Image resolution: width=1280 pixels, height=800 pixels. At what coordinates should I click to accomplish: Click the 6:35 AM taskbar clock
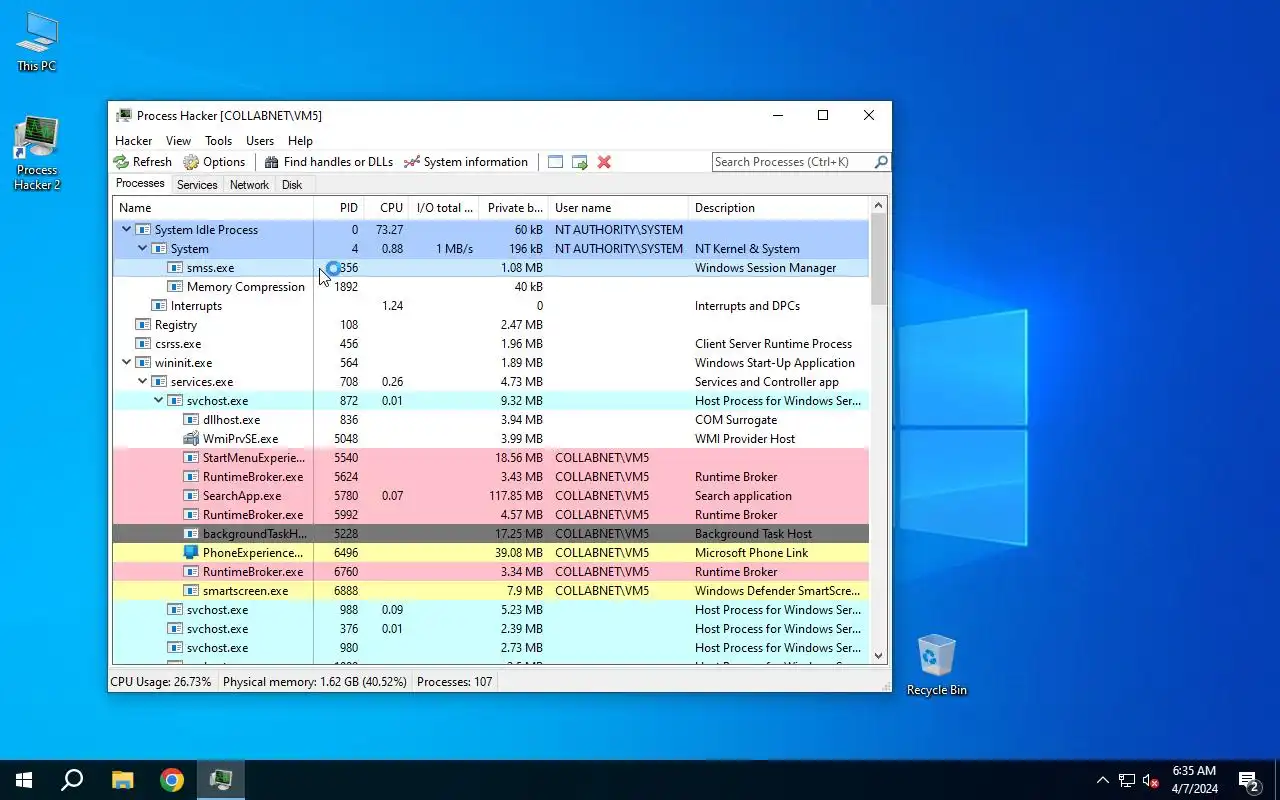pos(1194,780)
